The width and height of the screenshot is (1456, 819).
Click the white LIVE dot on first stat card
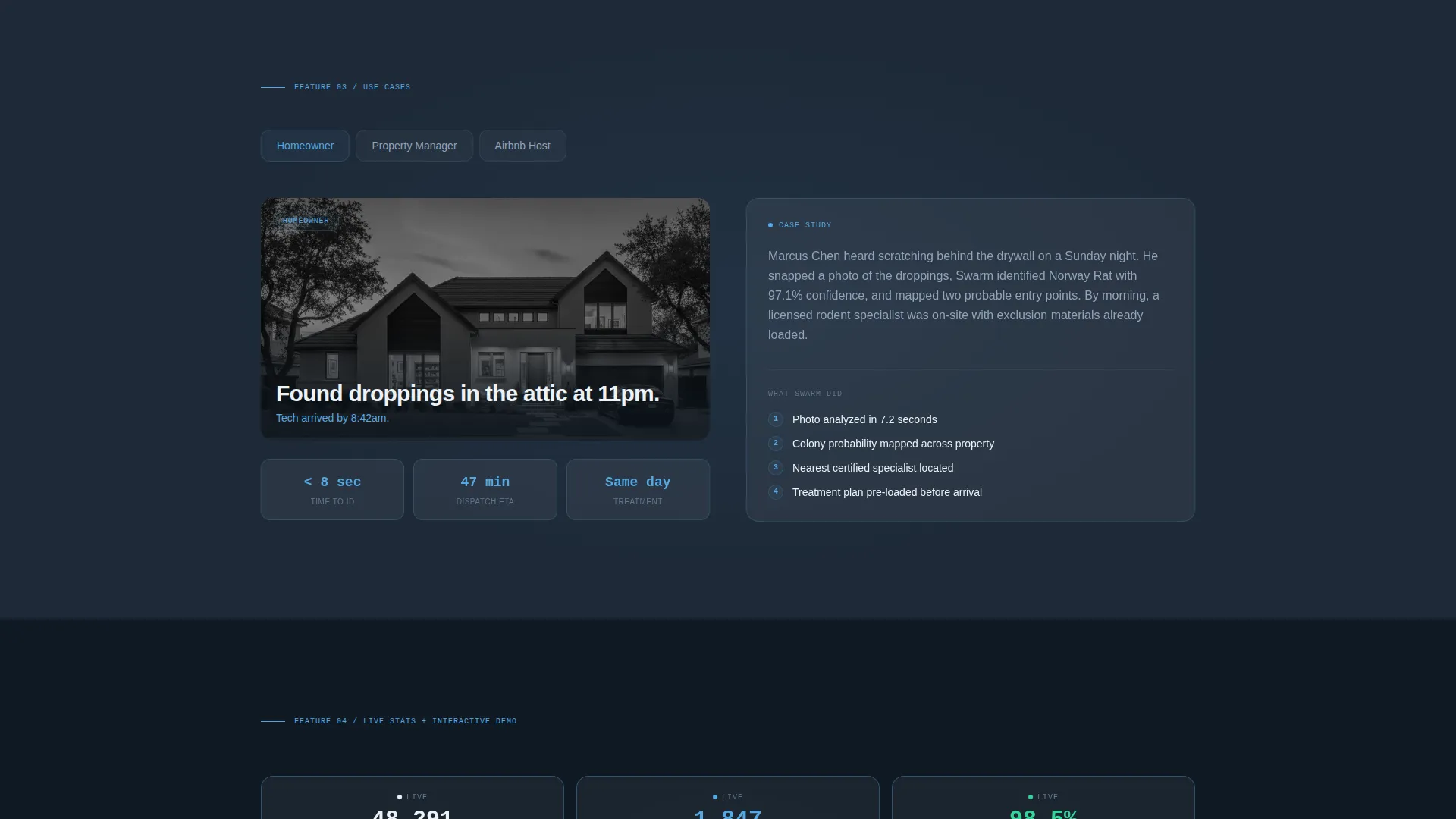tap(400, 797)
